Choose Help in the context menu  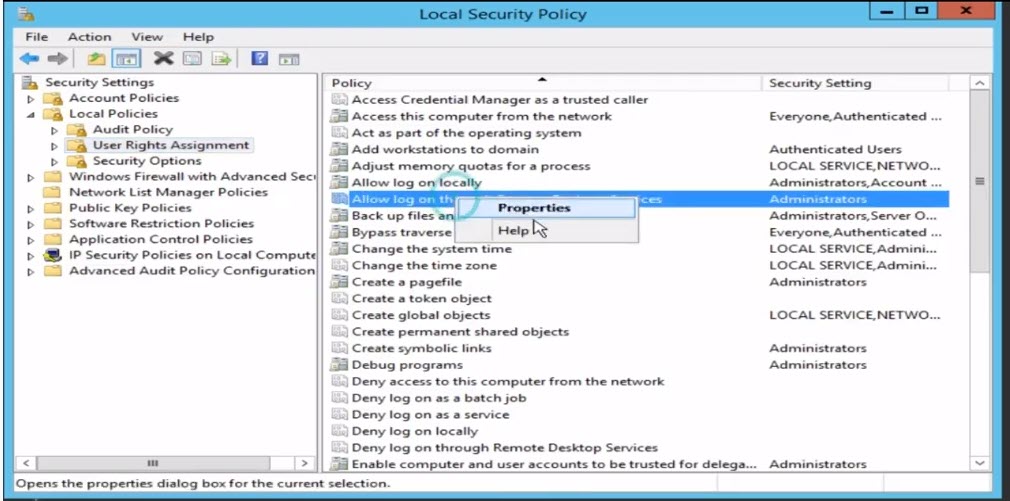click(513, 231)
